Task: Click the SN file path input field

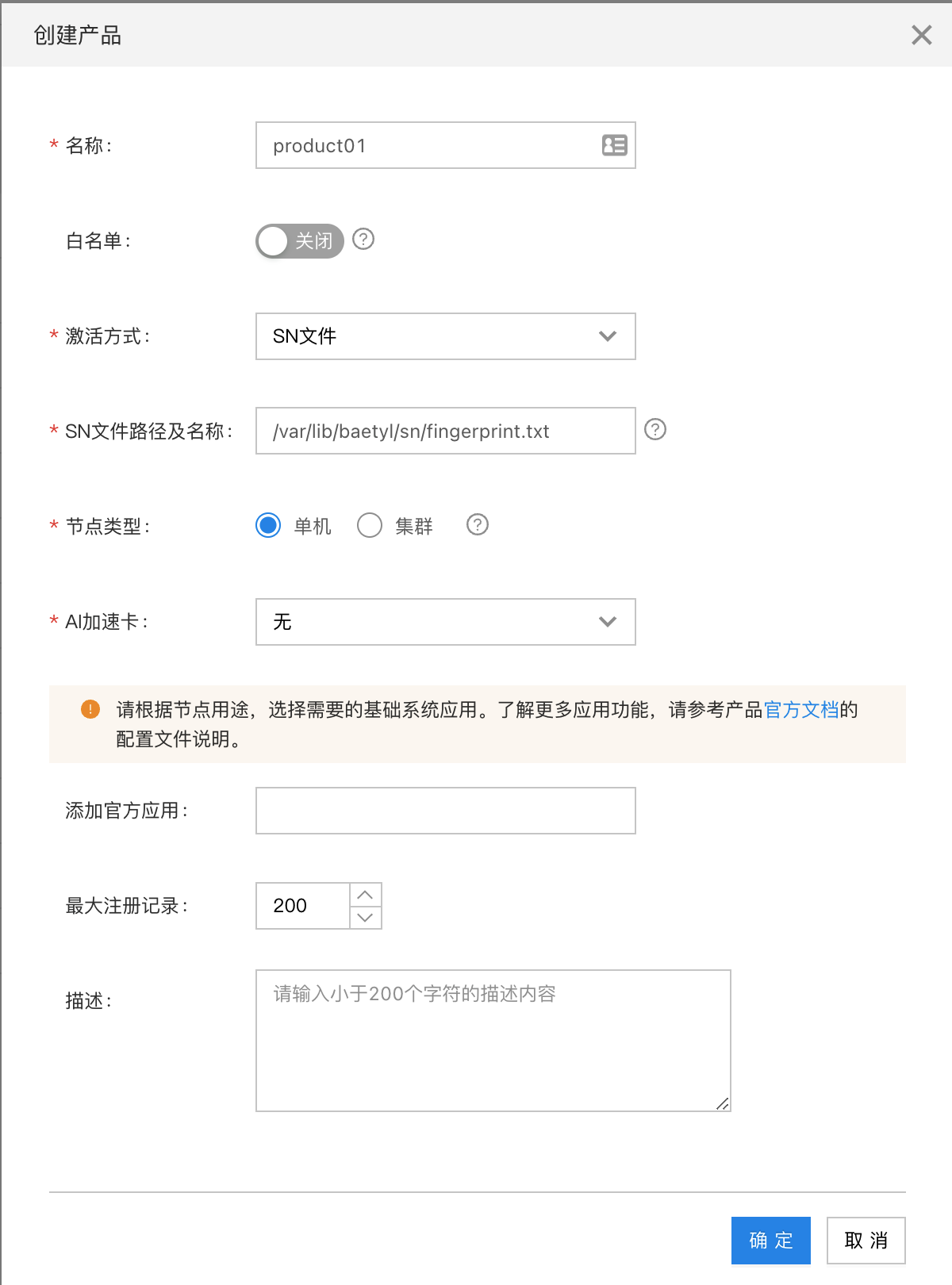Action: point(446,431)
